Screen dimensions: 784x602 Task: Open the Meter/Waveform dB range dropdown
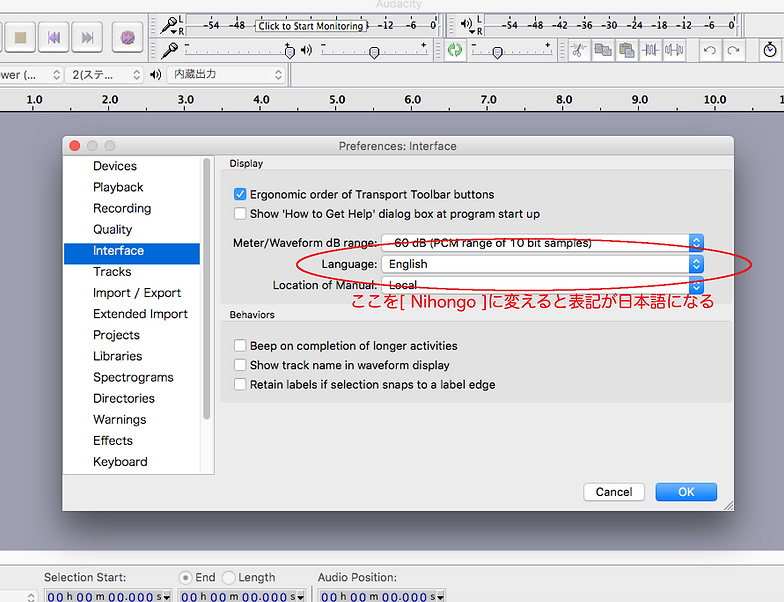pyautogui.click(x=542, y=242)
